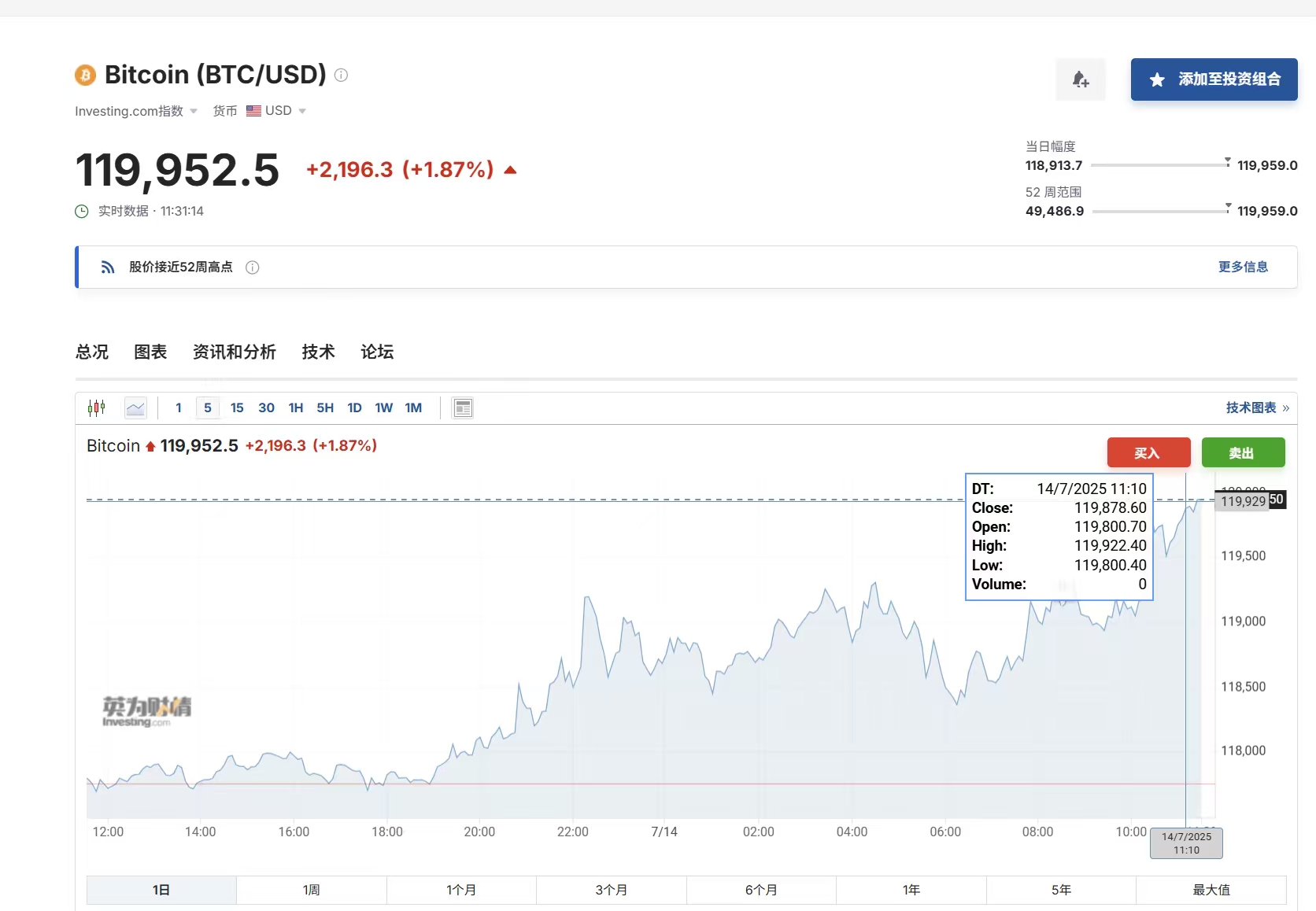This screenshot has height=911, width=1316.
Task: Click the news overlay icon in chart toolbar
Action: point(463,408)
